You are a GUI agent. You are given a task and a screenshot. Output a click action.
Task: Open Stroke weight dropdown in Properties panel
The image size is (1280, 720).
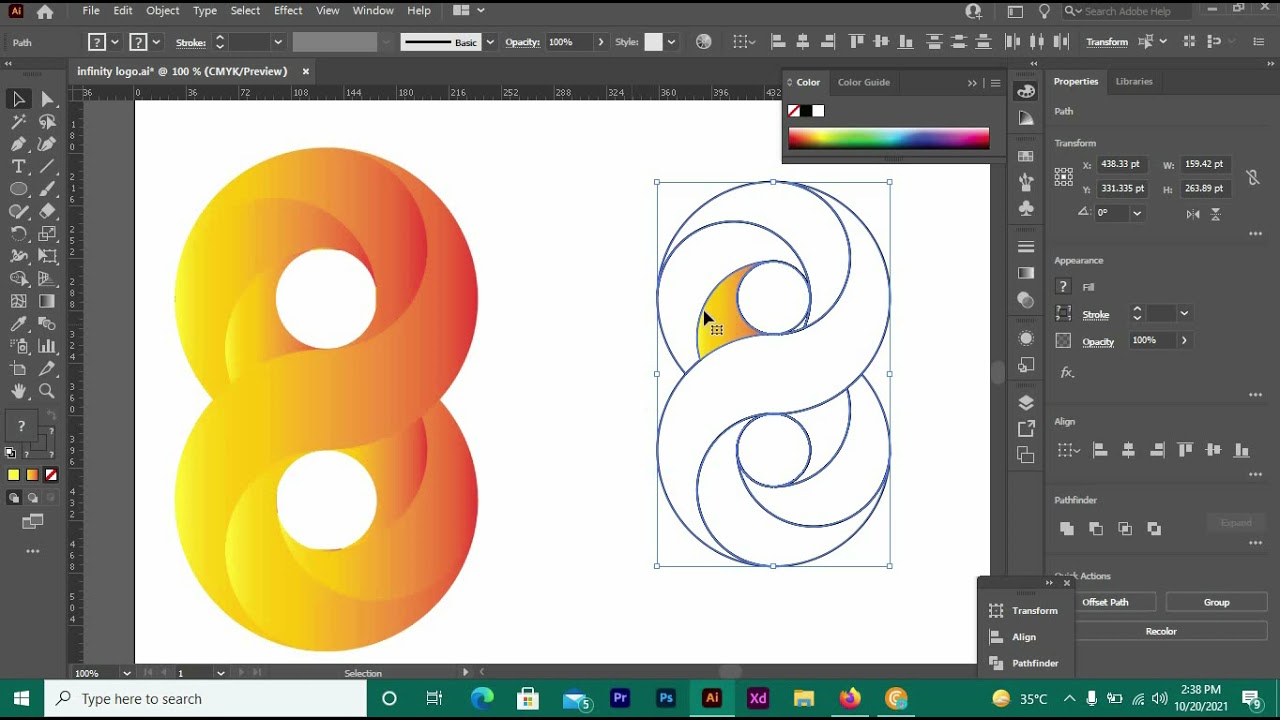coord(1184,314)
